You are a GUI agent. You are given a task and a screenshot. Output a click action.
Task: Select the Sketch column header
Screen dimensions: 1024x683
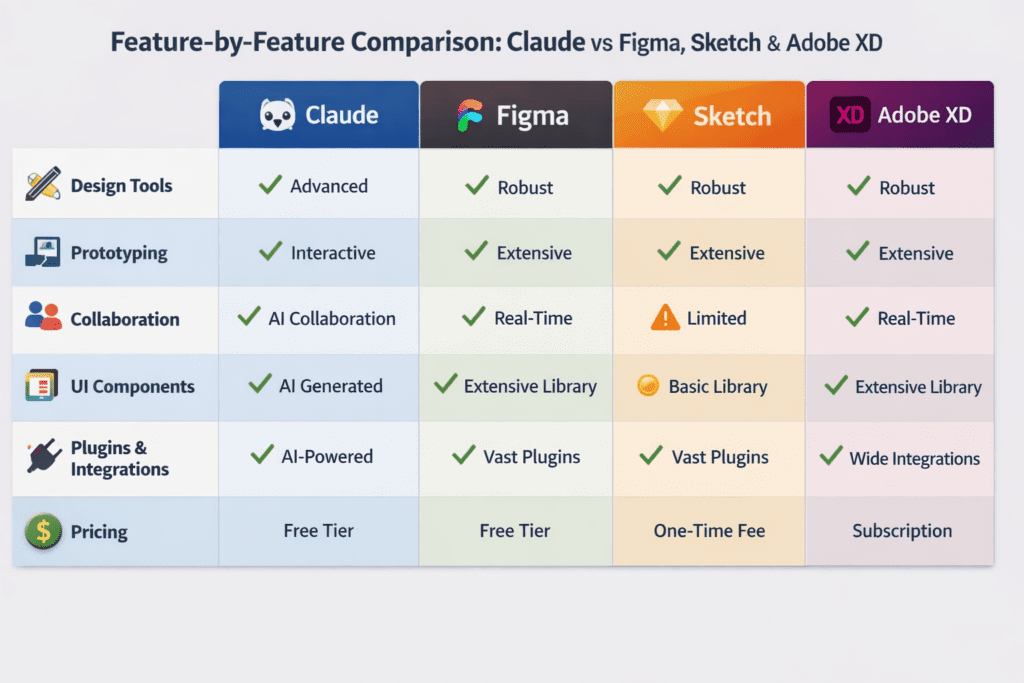709,115
